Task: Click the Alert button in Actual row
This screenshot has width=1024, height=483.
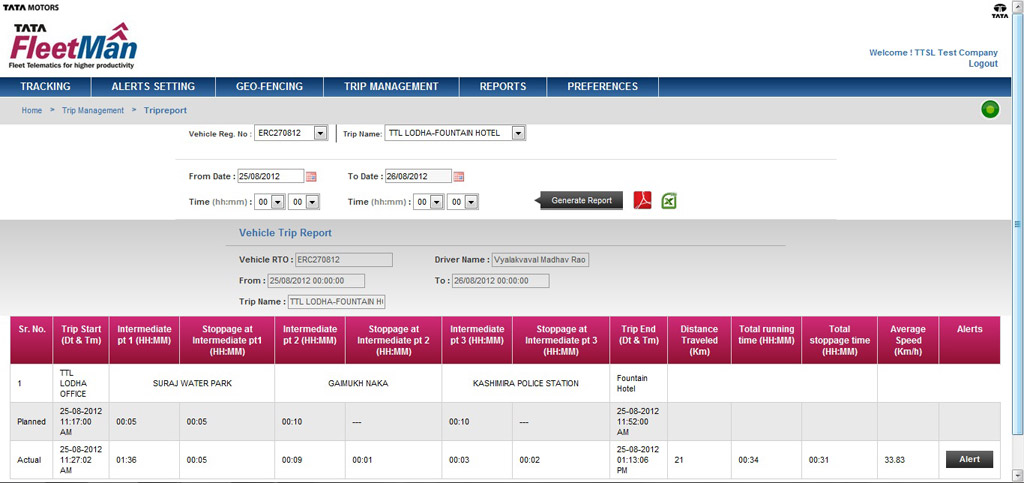Action: pos(969,460)
